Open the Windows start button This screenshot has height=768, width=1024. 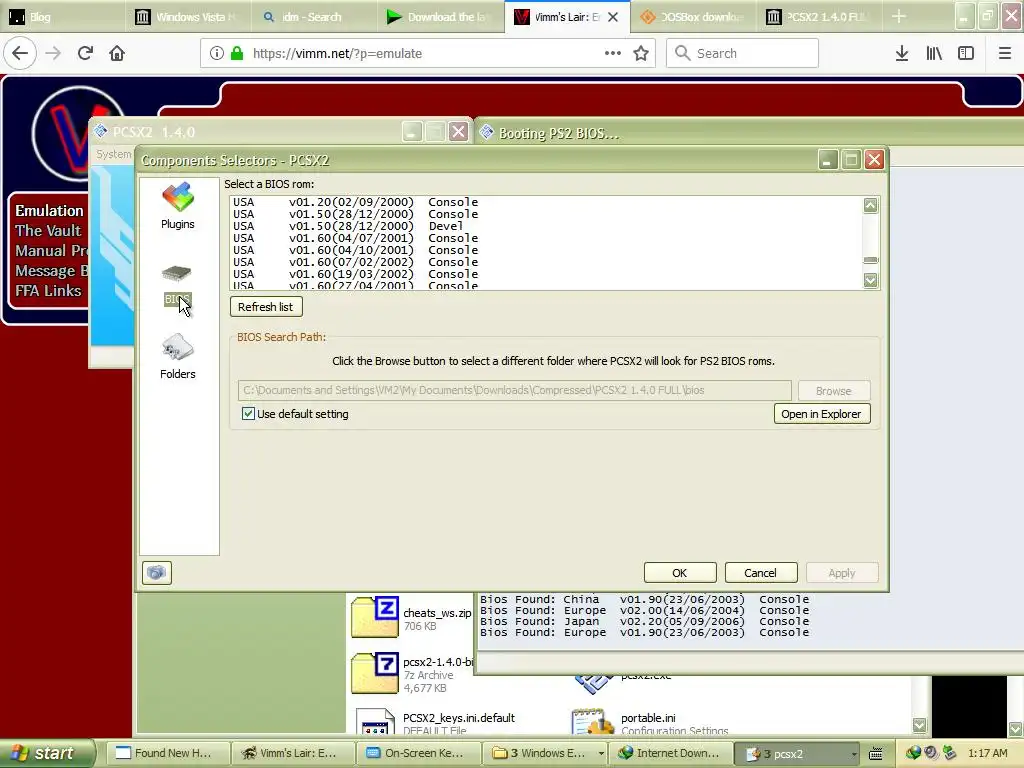tap(47, 753)
